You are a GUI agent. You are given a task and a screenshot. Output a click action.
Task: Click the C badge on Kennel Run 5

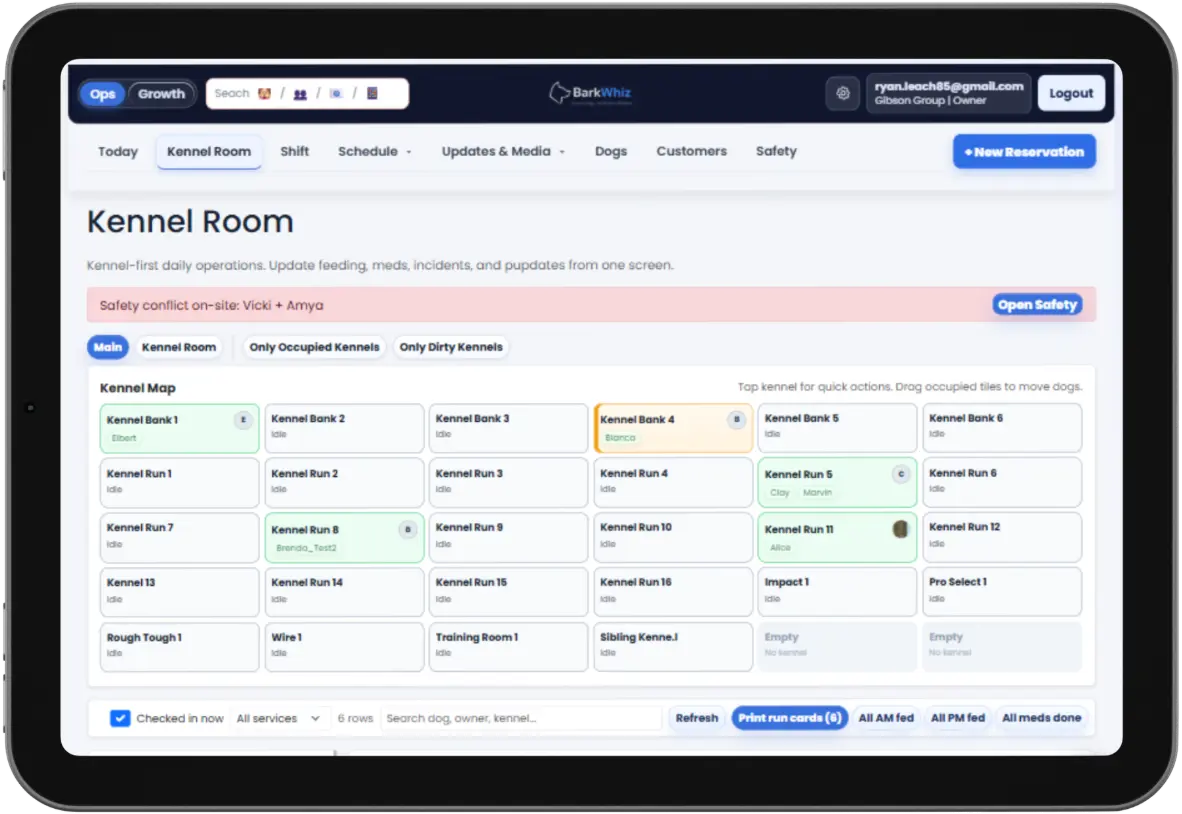coord(901,474)
